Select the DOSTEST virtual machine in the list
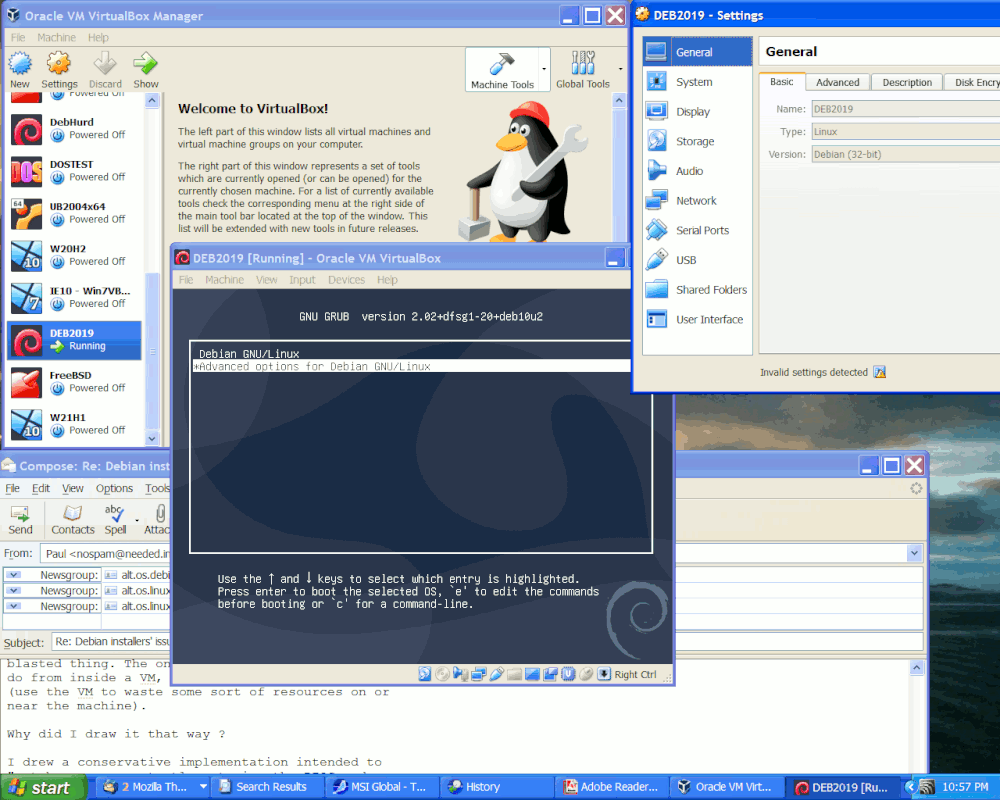 (x=75, y=171)
